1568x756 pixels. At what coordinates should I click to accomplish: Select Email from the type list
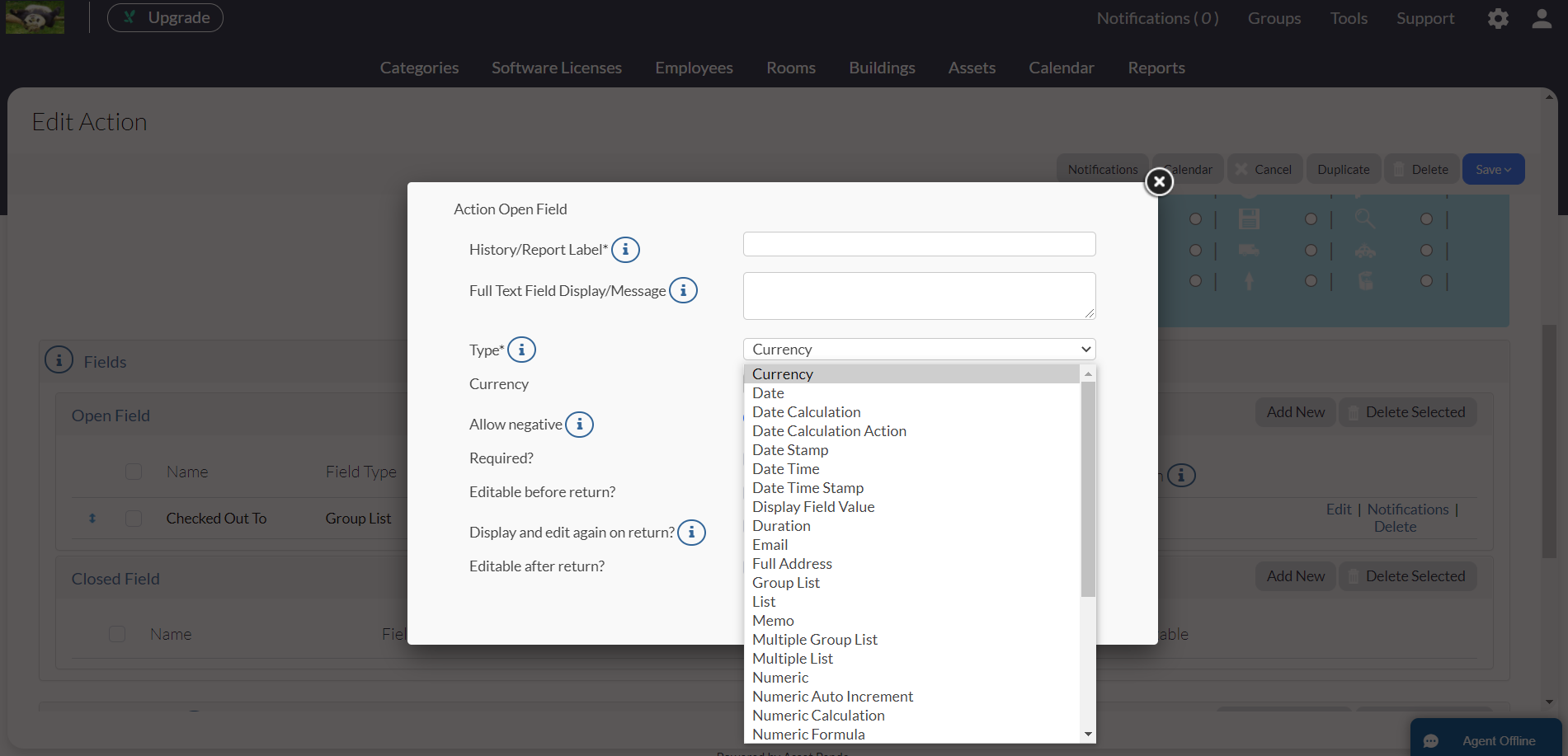pyautogui.click(x=911, y=545)
